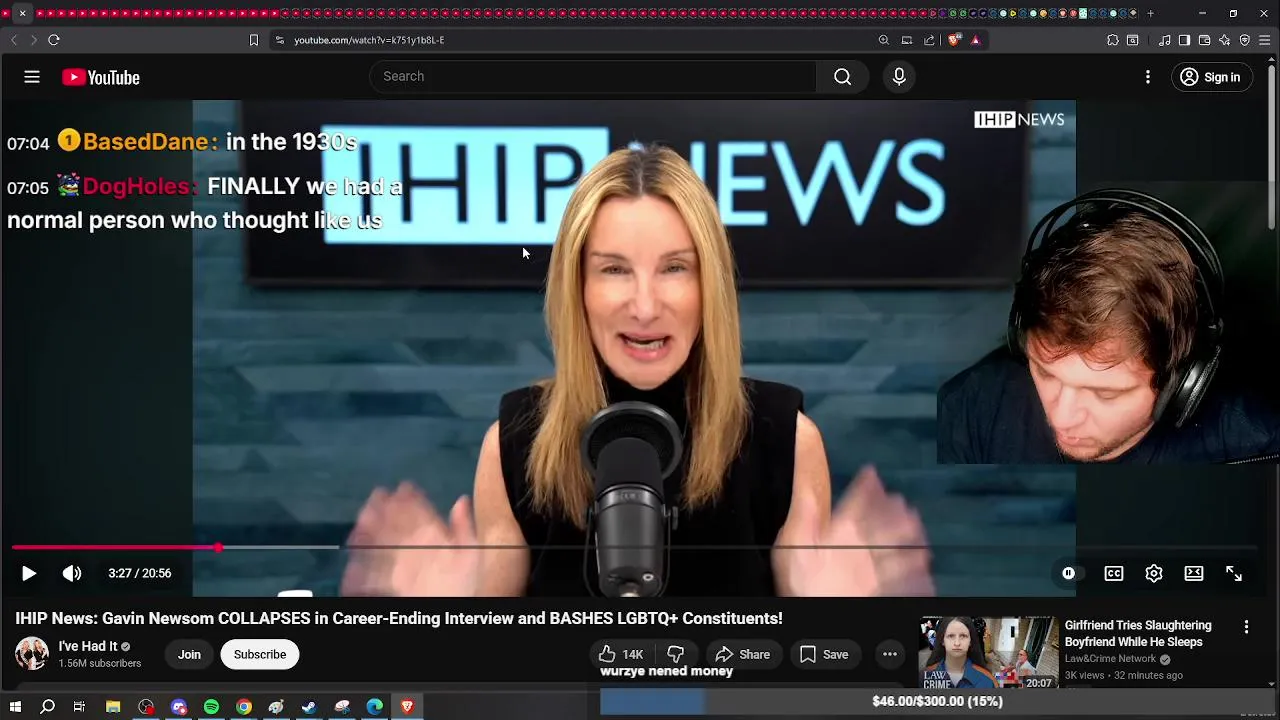This screenshot has height=720, width=1280.
Task: Open browser extensions puzzle icon
Action: 1113,40
